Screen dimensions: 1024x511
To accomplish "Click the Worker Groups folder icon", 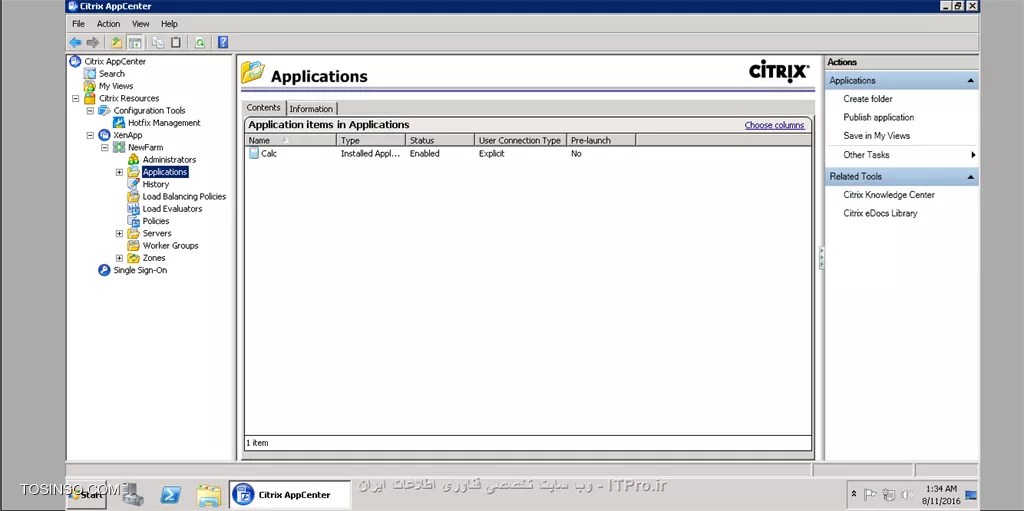I will pyautogui.click(x=133, y=246).
